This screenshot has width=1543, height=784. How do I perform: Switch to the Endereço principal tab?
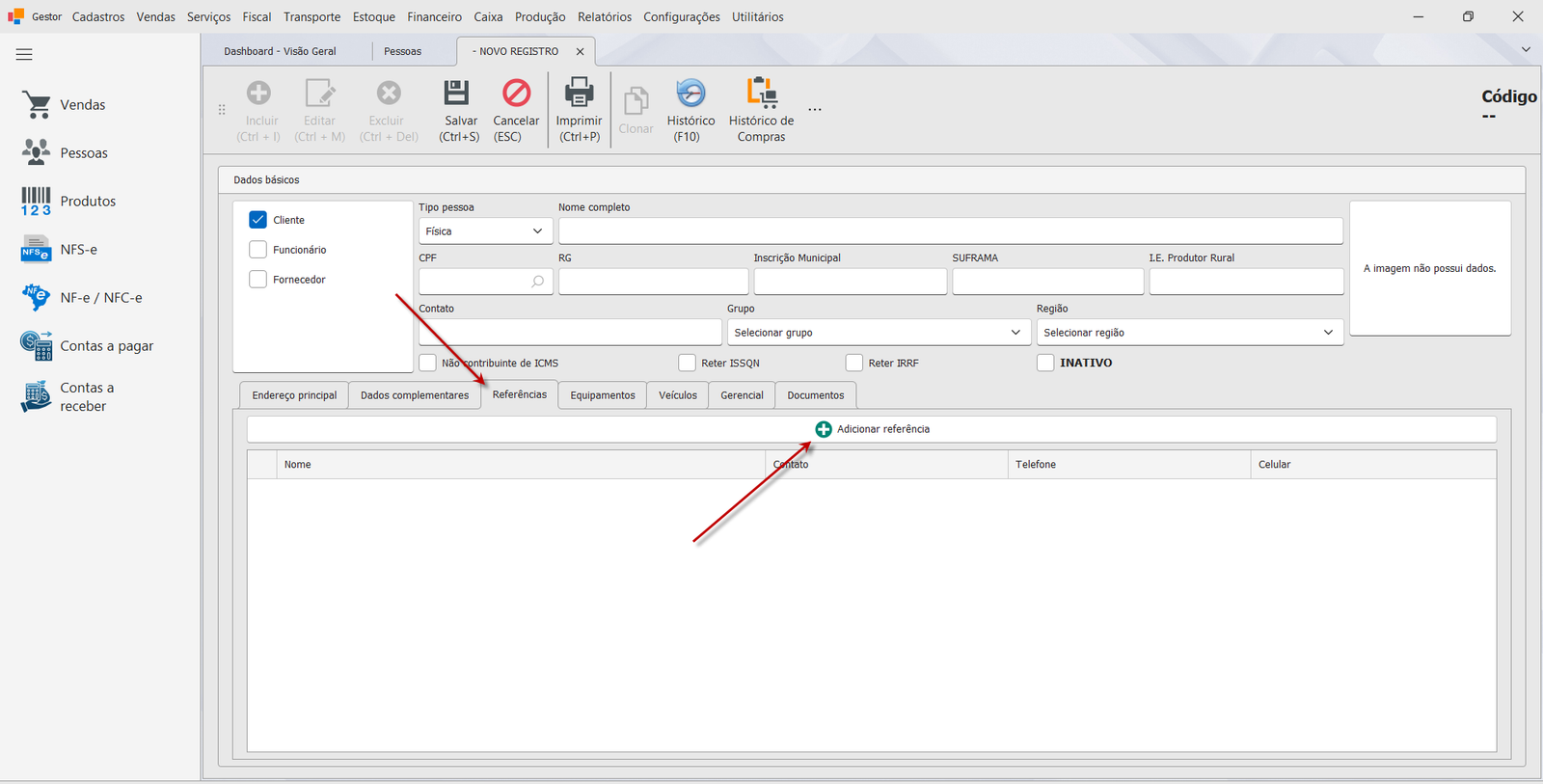click(x=294, y=395)
